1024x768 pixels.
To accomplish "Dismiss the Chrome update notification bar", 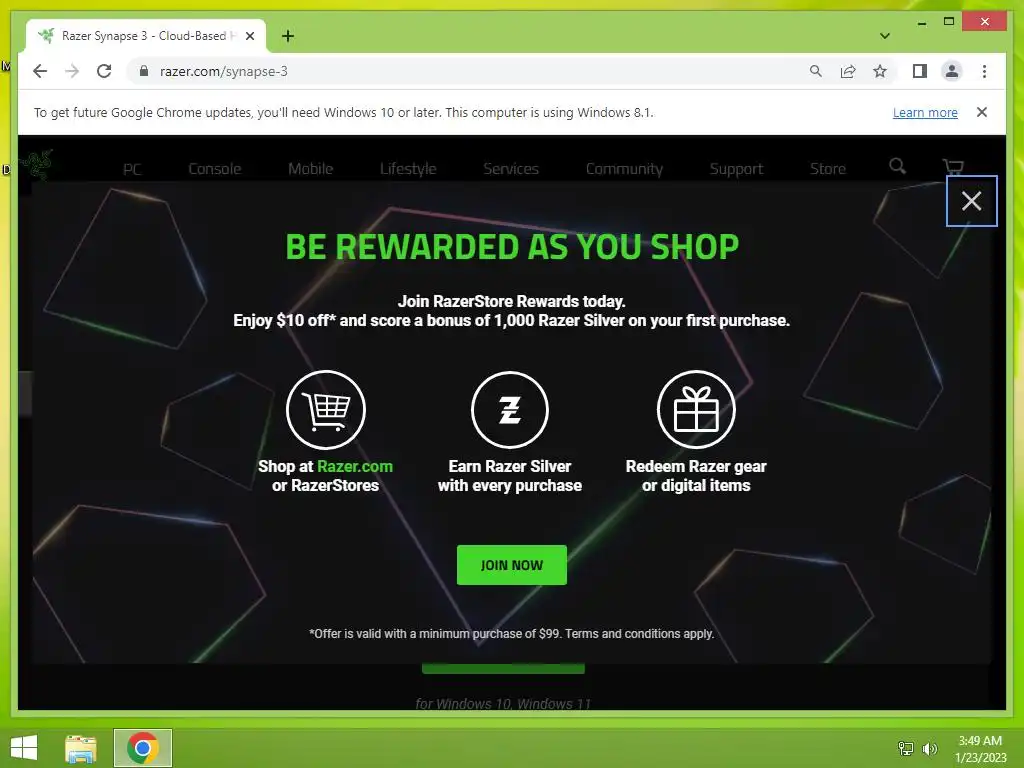I will point(981,112).
